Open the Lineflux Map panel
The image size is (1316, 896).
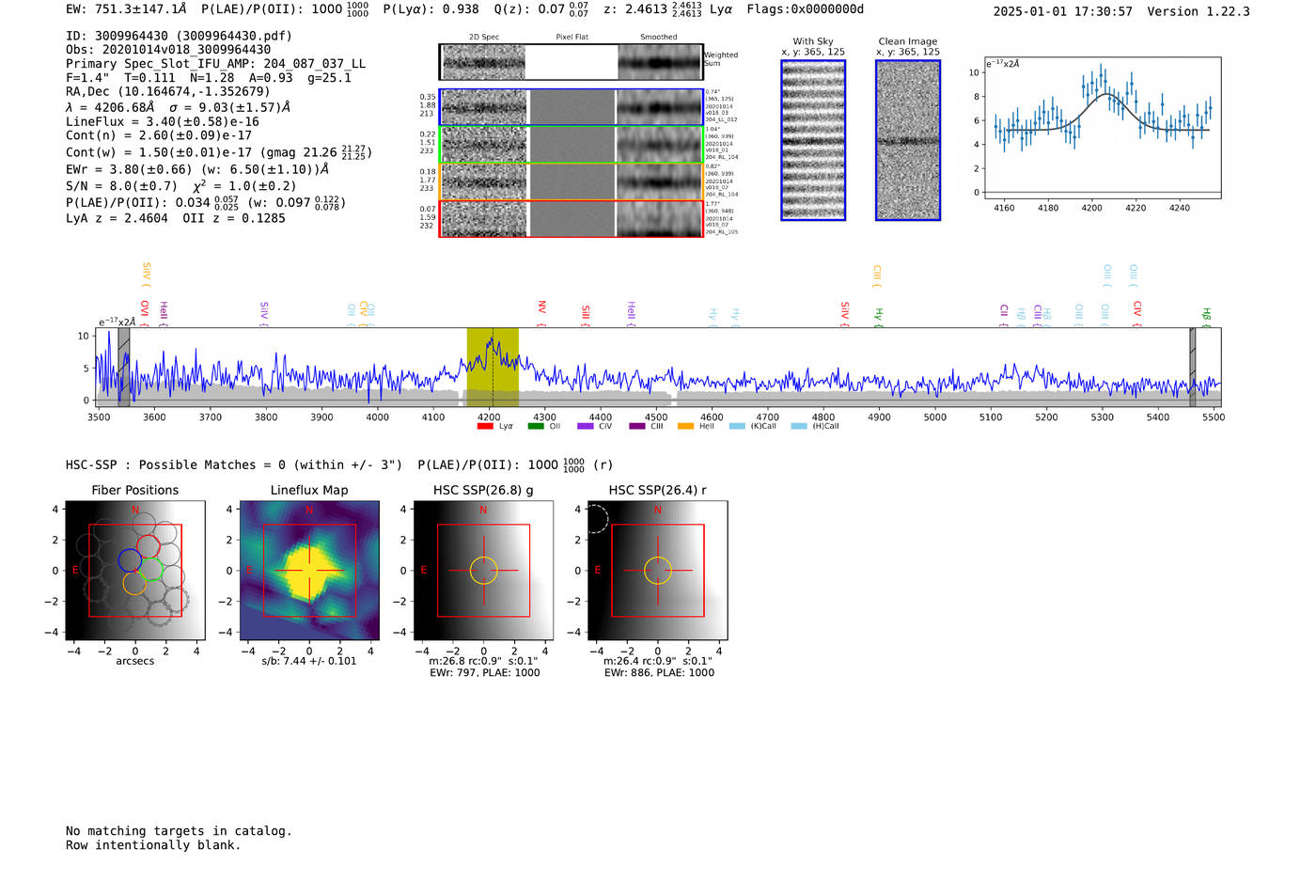tap(309, 571)
